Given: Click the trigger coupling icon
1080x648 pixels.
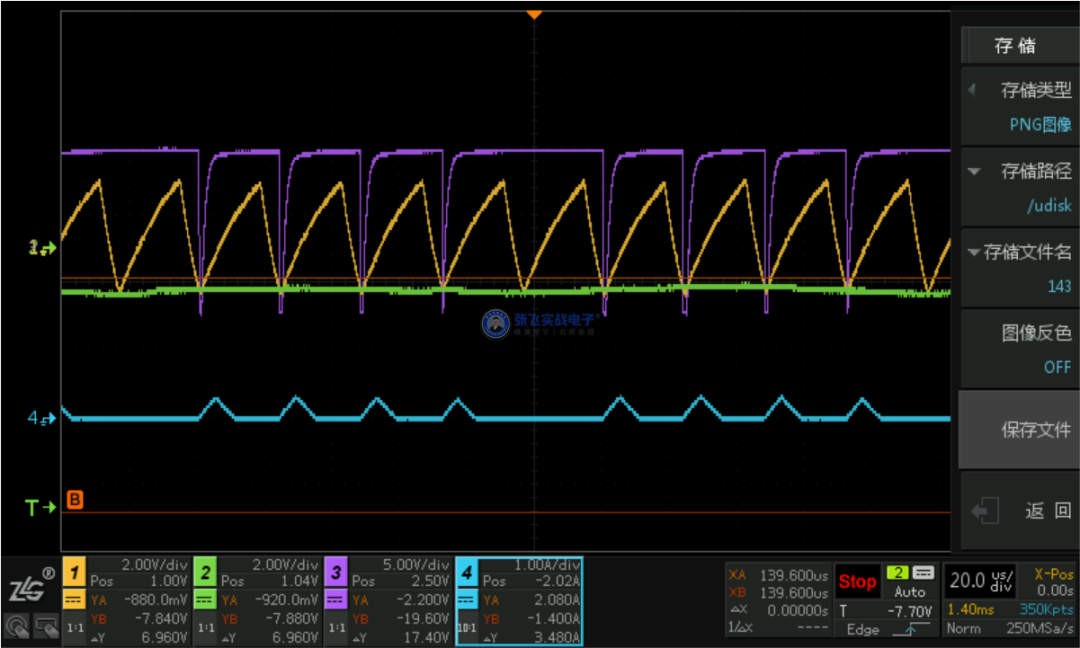Looking at the screenshot, I should point(923,572).
